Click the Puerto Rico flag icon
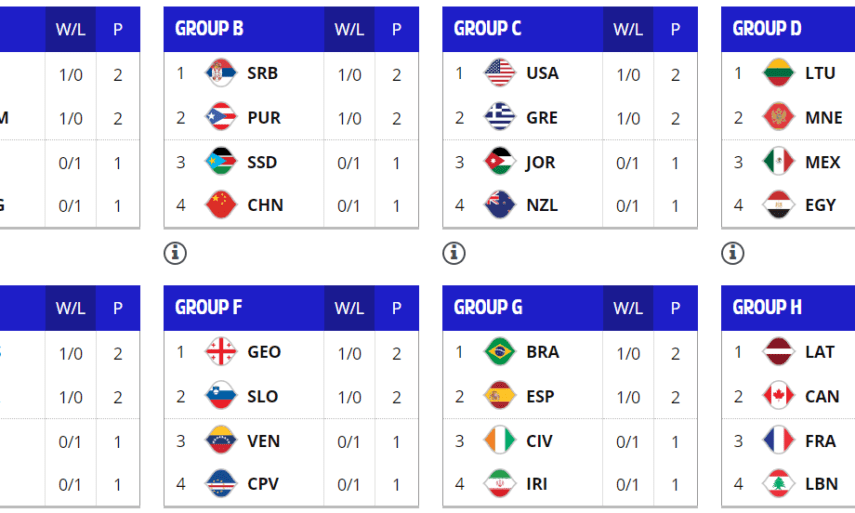 point(220,117)
